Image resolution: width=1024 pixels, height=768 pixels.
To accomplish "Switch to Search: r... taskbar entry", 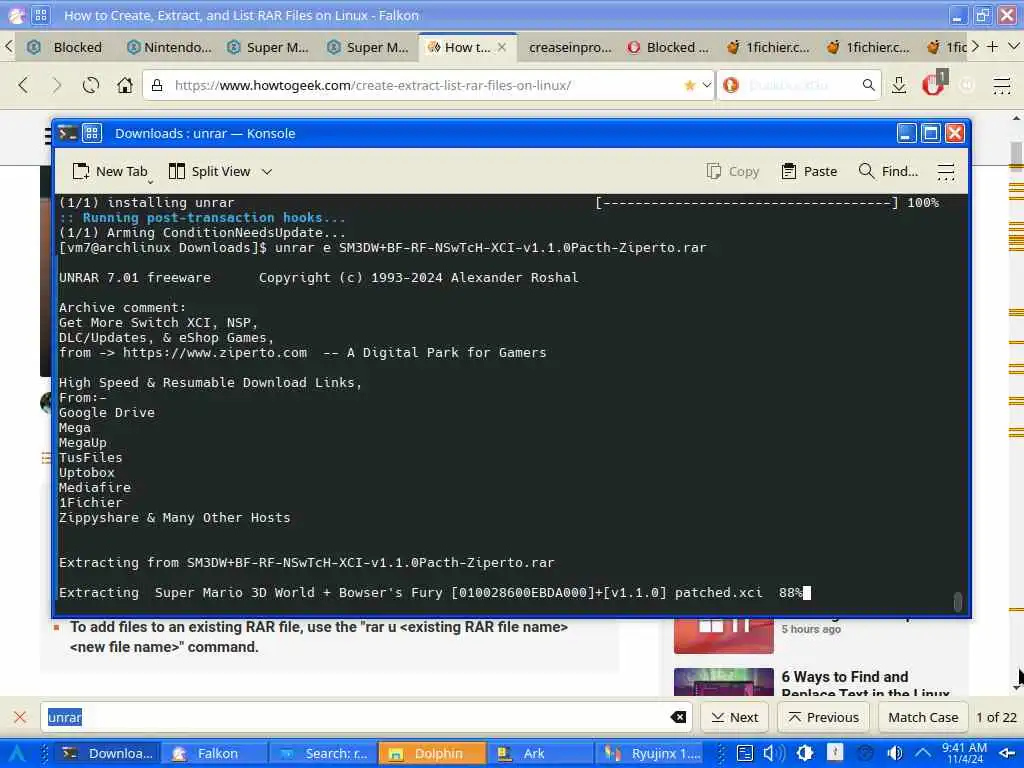I will coord(323,753).
